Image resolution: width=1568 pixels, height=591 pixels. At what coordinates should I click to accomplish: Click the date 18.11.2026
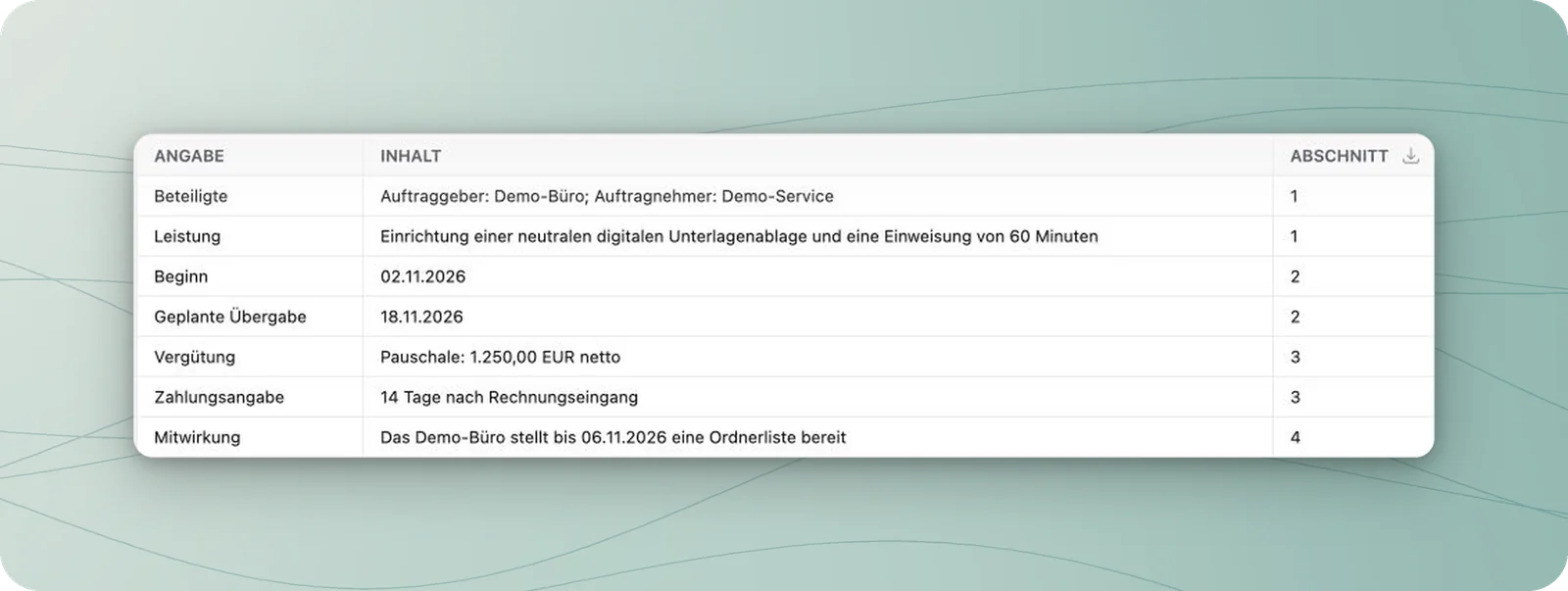422,317
